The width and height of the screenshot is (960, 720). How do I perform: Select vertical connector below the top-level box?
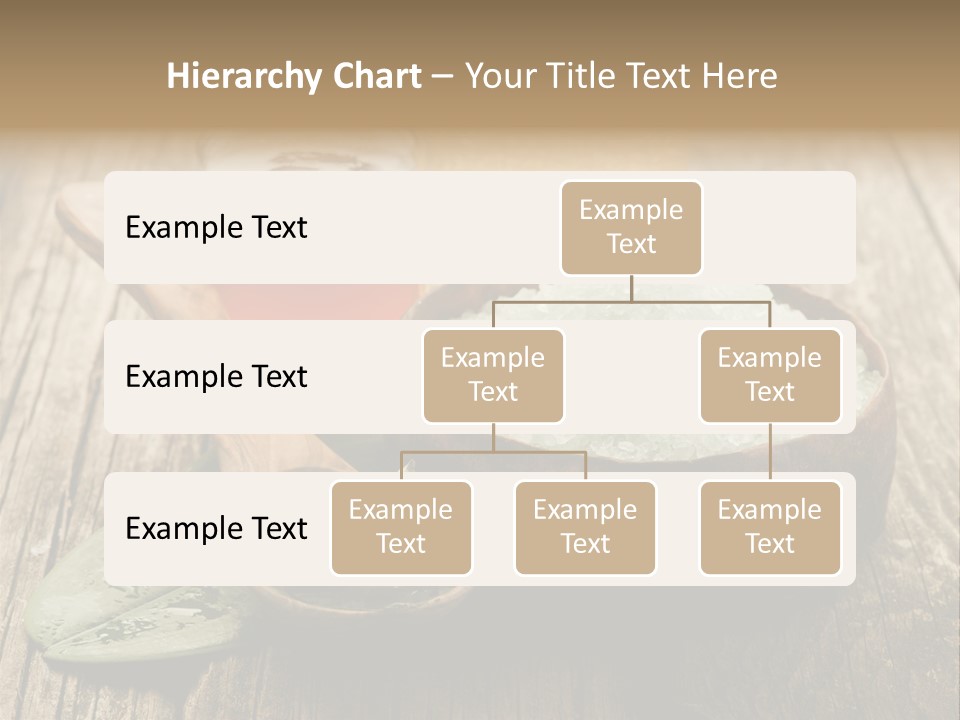point(631,288)
